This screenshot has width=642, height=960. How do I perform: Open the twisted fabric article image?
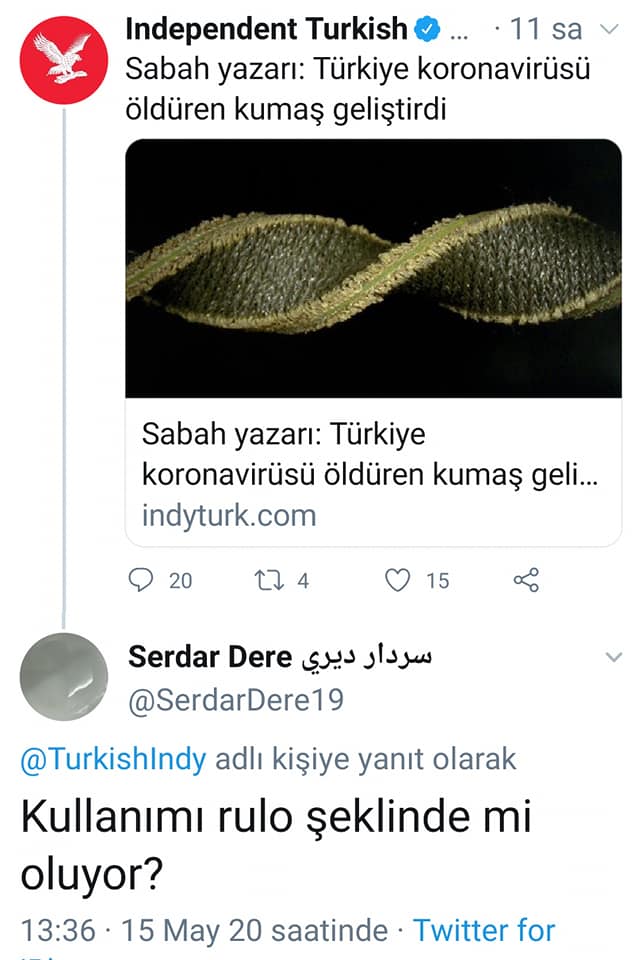click(373, 268)
